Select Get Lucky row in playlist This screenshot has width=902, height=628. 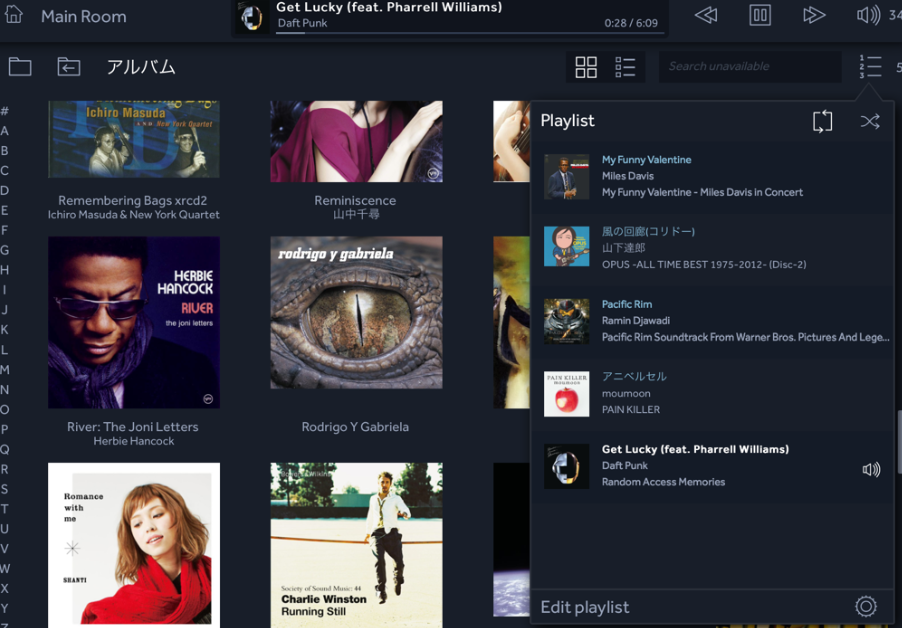coord(712,466)
